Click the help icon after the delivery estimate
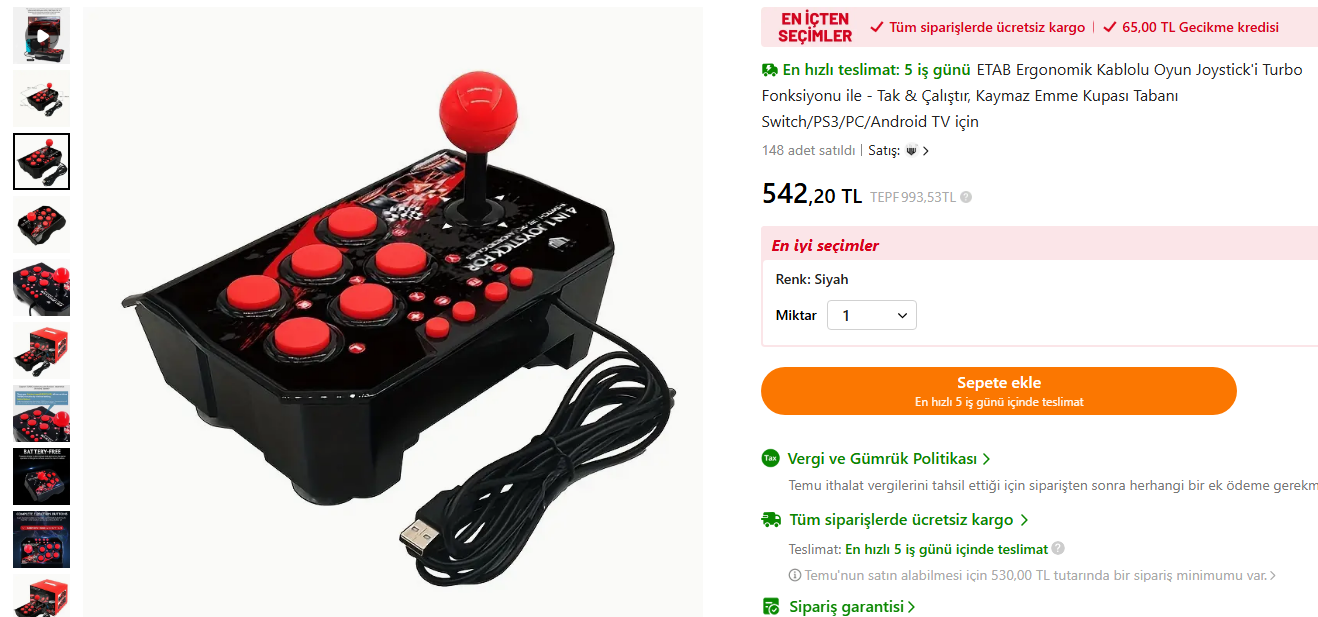 (1058, 549)
